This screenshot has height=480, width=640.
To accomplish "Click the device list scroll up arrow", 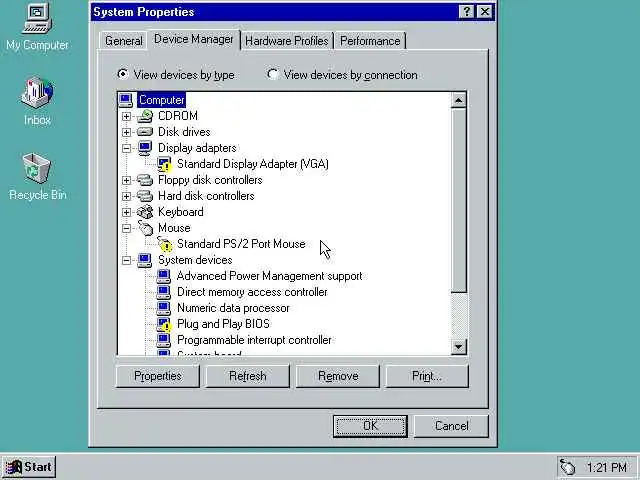I will pyautogui.click(x=459, y=100).
